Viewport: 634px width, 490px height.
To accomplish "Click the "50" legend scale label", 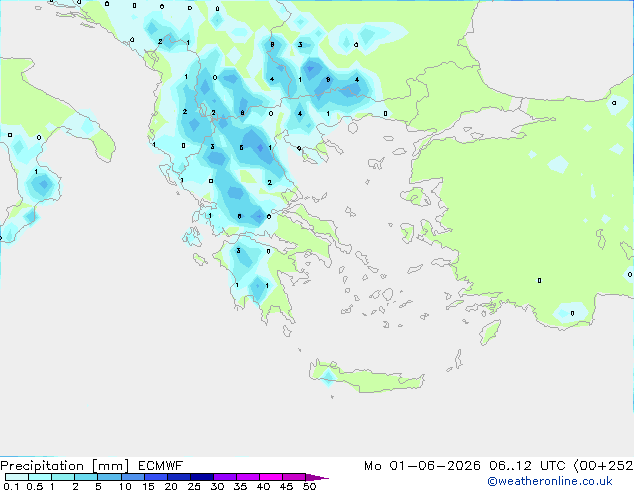I will pyautogui.click(x=309, y=486).
